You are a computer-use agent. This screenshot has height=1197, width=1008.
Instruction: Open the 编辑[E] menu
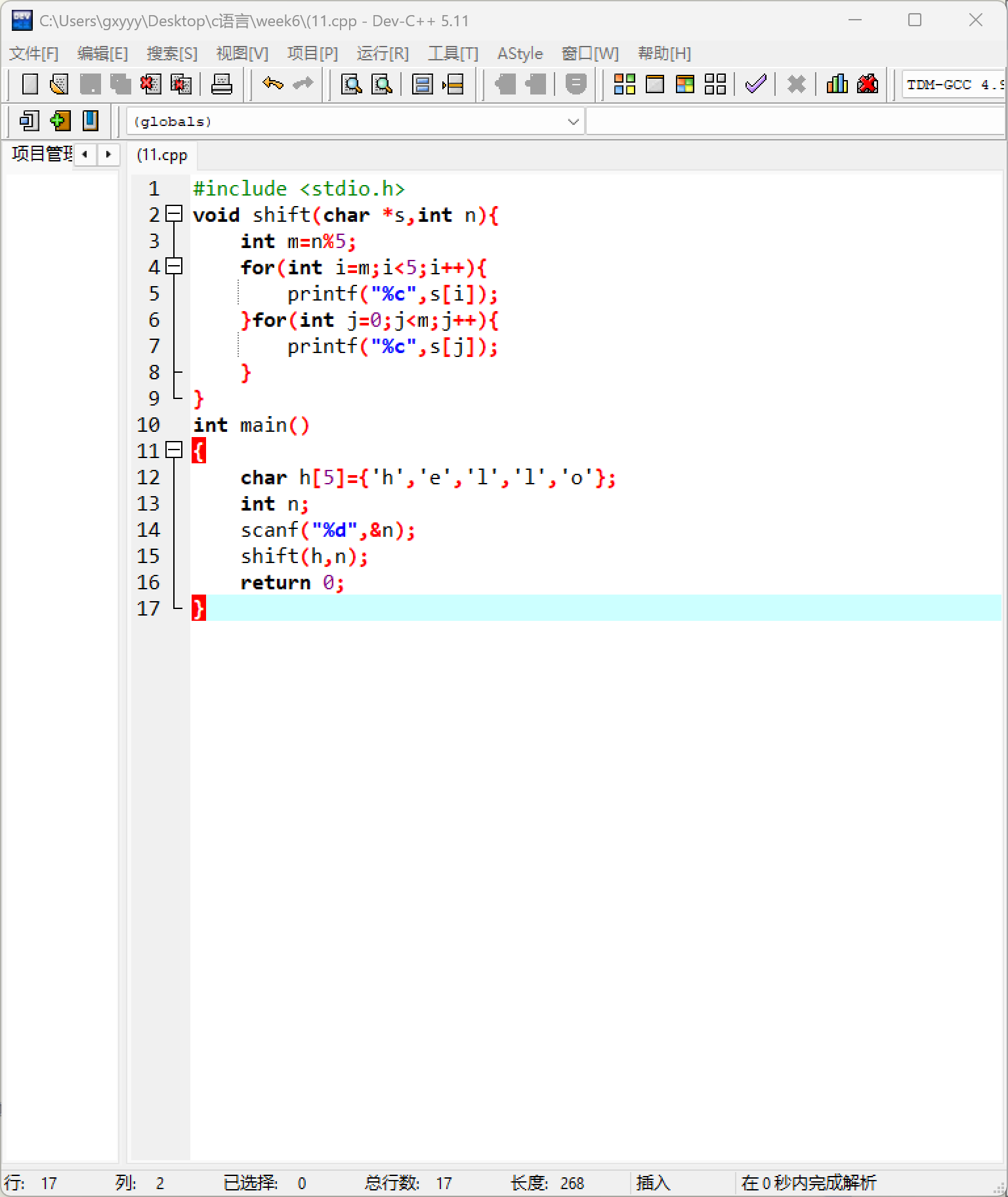[x=102, y=53]
